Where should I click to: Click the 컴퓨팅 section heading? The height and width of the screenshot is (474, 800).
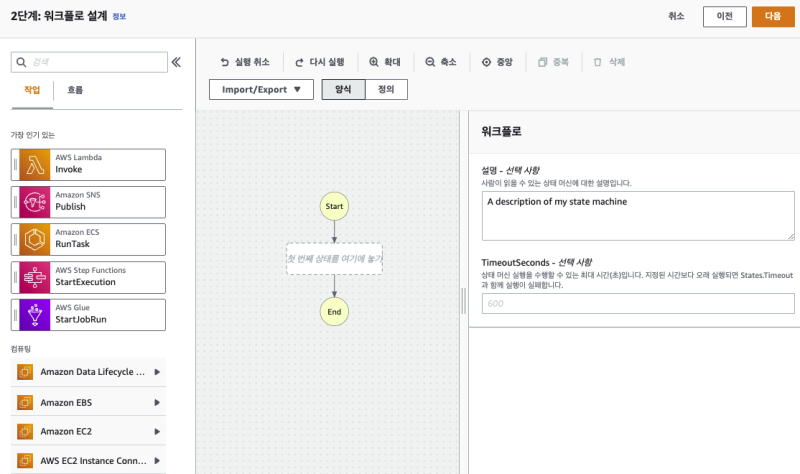click(21, 349)
